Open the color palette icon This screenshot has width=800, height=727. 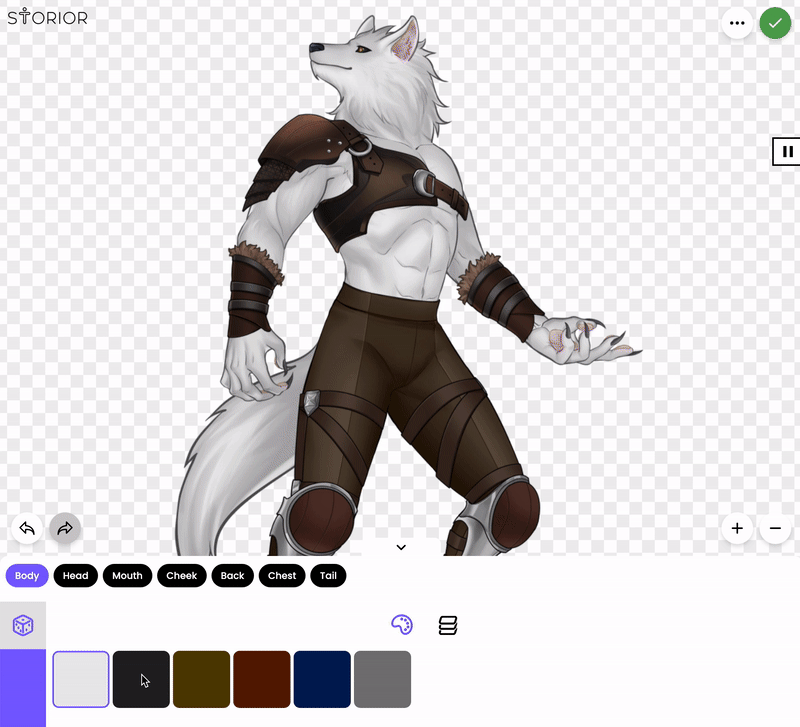tap(402, 624)
